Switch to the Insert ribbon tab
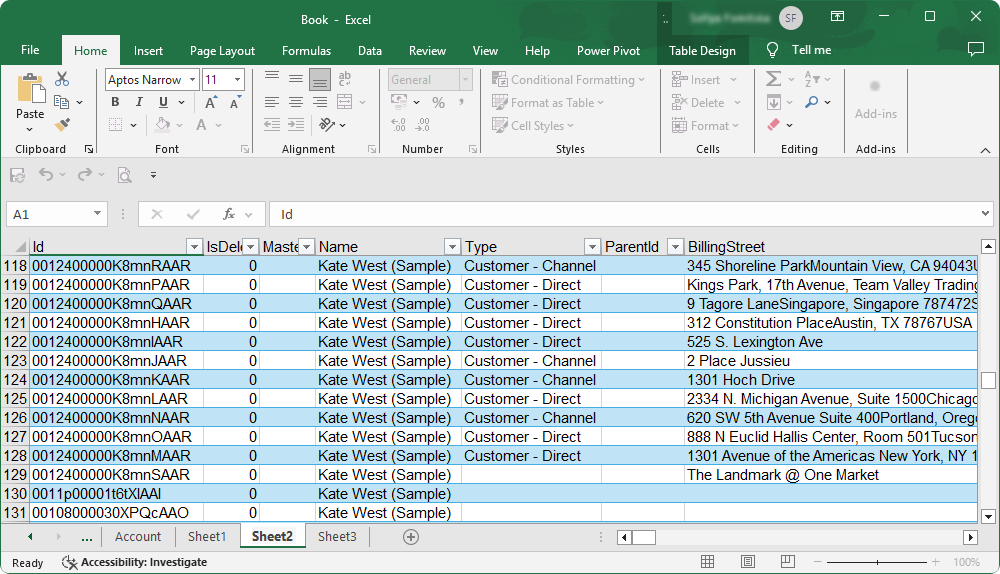Viewport: 1000px width, 574px height. coord(148,51)
